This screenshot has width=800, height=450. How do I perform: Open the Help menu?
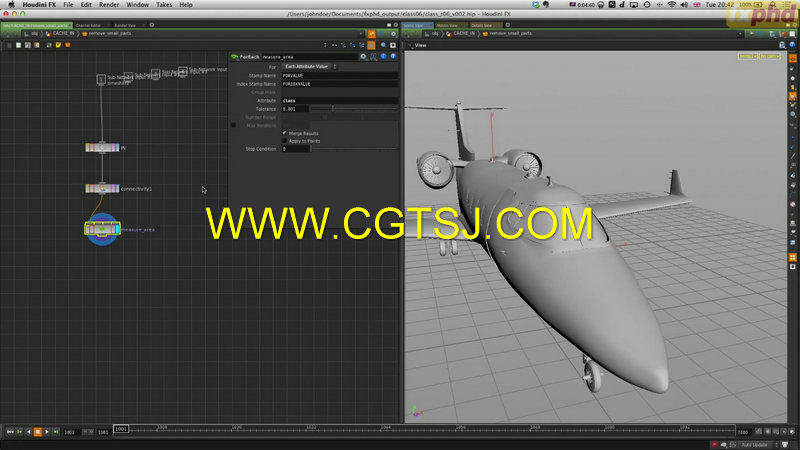(186, 5)
